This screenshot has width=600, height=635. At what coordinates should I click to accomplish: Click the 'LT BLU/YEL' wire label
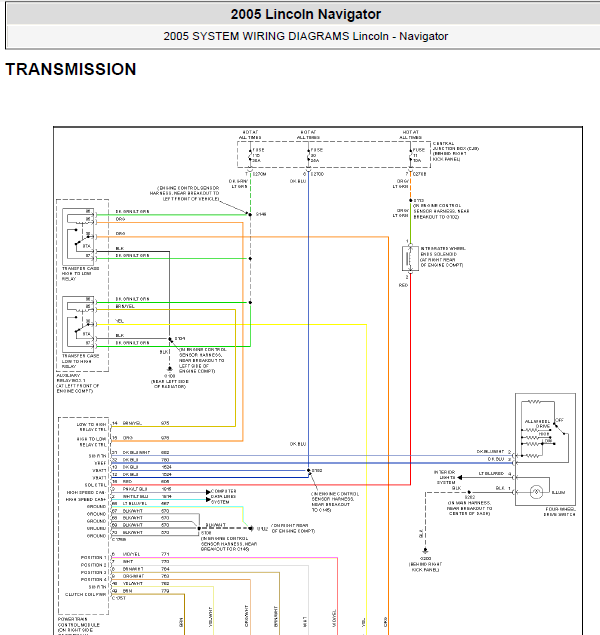135,503
